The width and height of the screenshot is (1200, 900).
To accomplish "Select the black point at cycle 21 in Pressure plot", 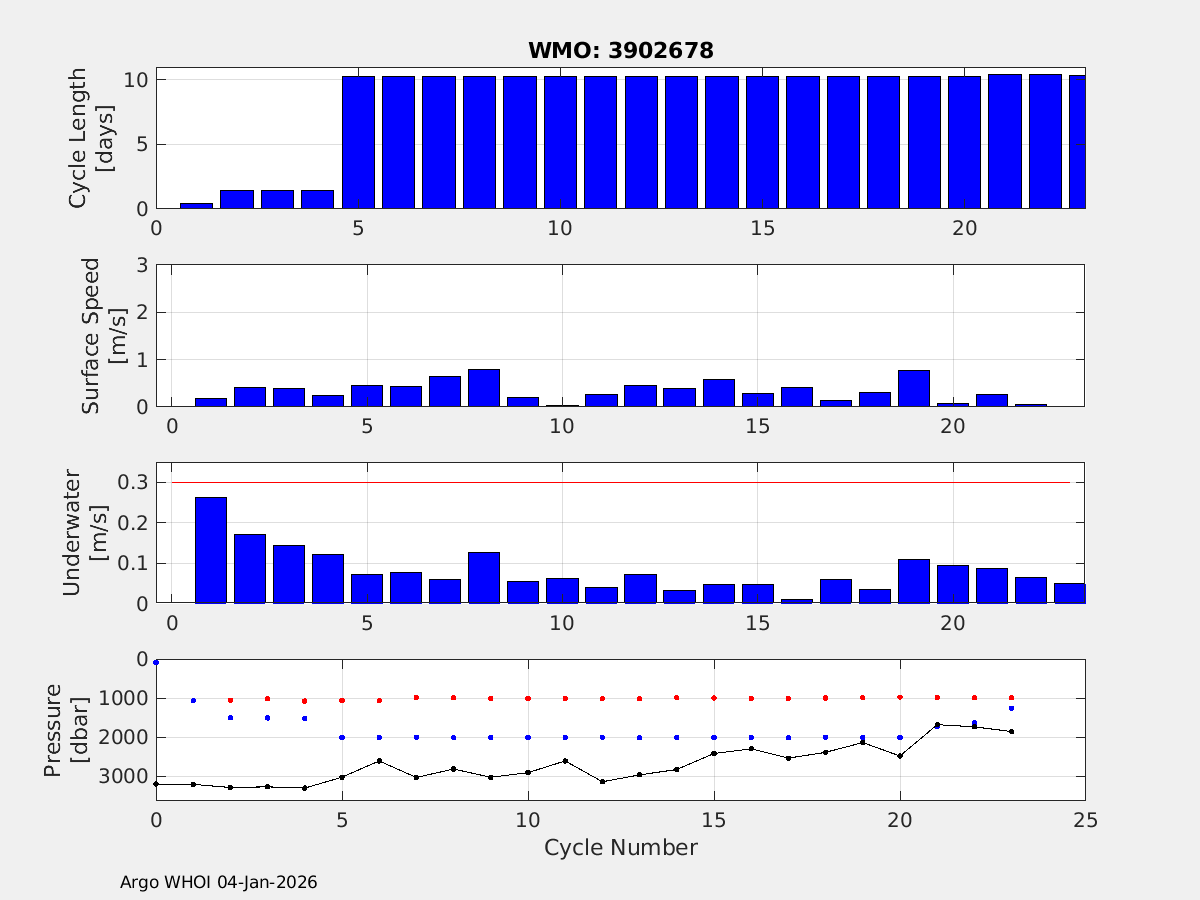I will [937, 725].
